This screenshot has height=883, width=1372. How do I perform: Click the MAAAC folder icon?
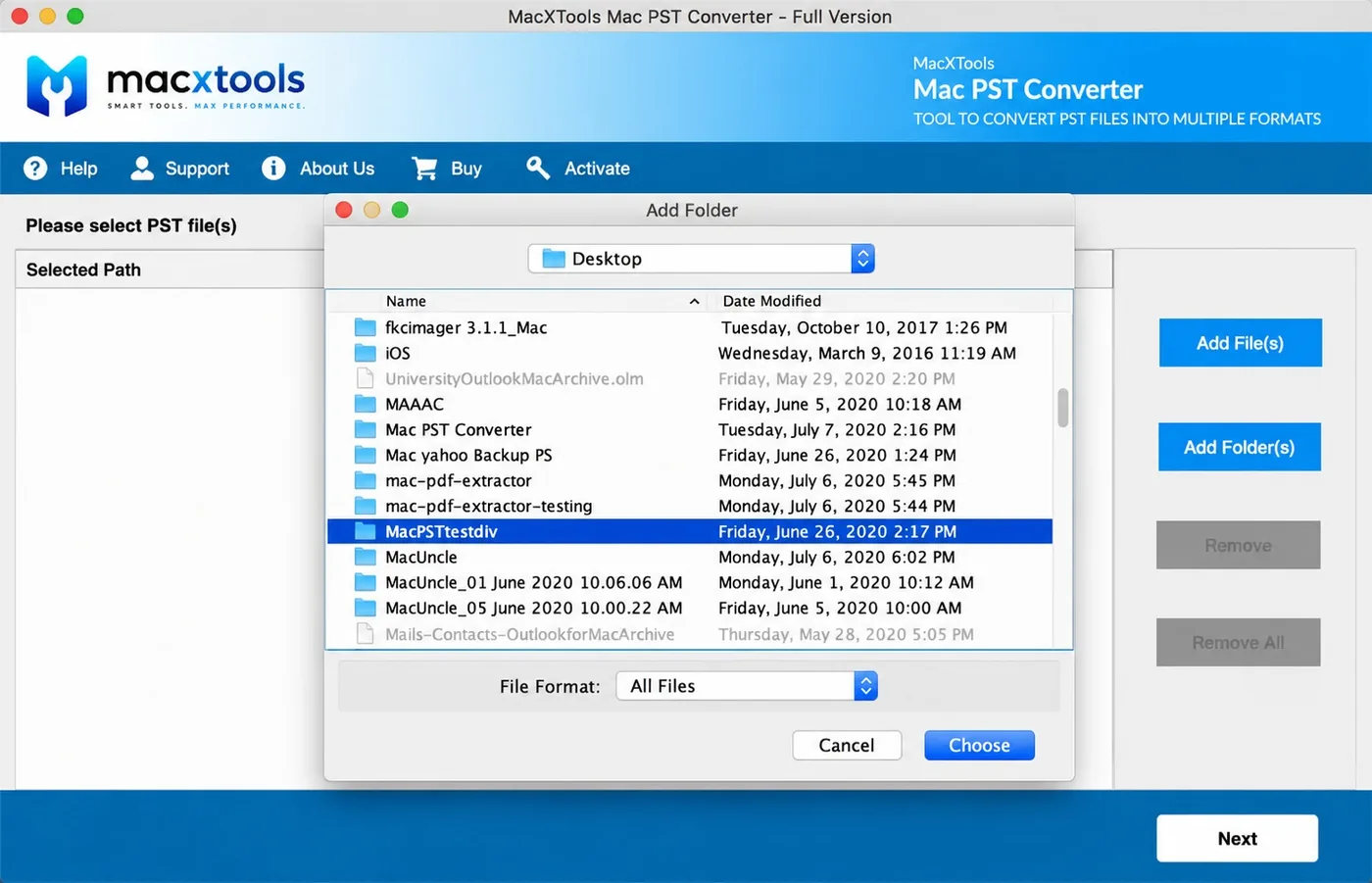(366, 404)
